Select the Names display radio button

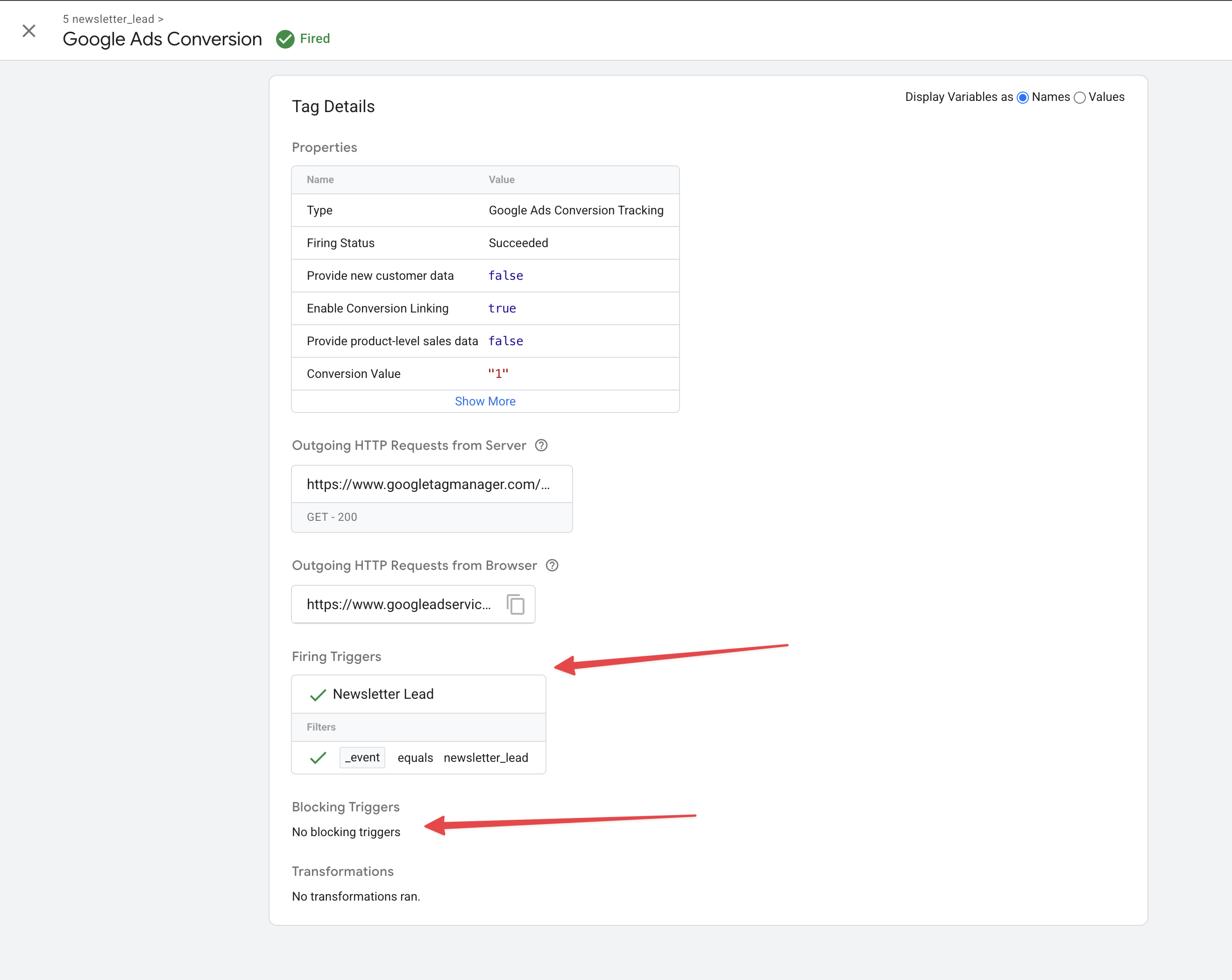[1023, 98]
